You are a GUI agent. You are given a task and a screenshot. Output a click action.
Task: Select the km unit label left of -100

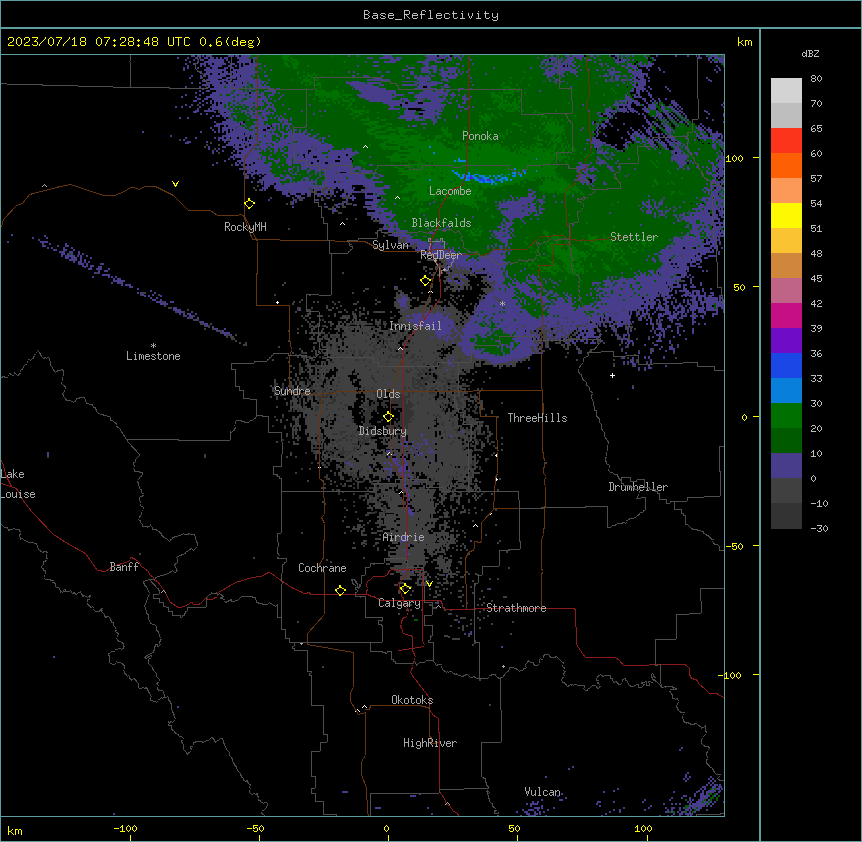pos(15,831)
